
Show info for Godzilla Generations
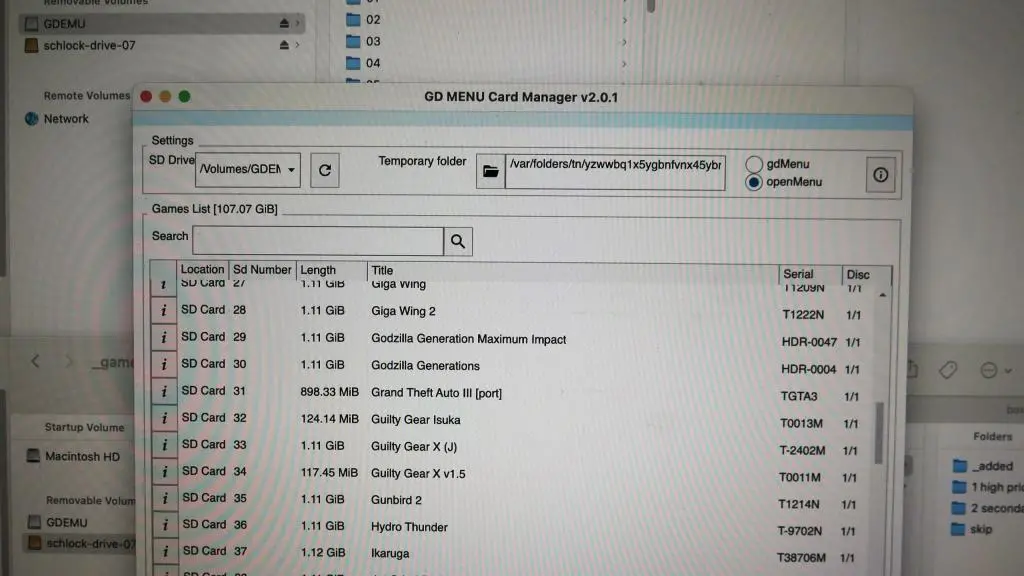pyautogui.click(x=164, y=364)
